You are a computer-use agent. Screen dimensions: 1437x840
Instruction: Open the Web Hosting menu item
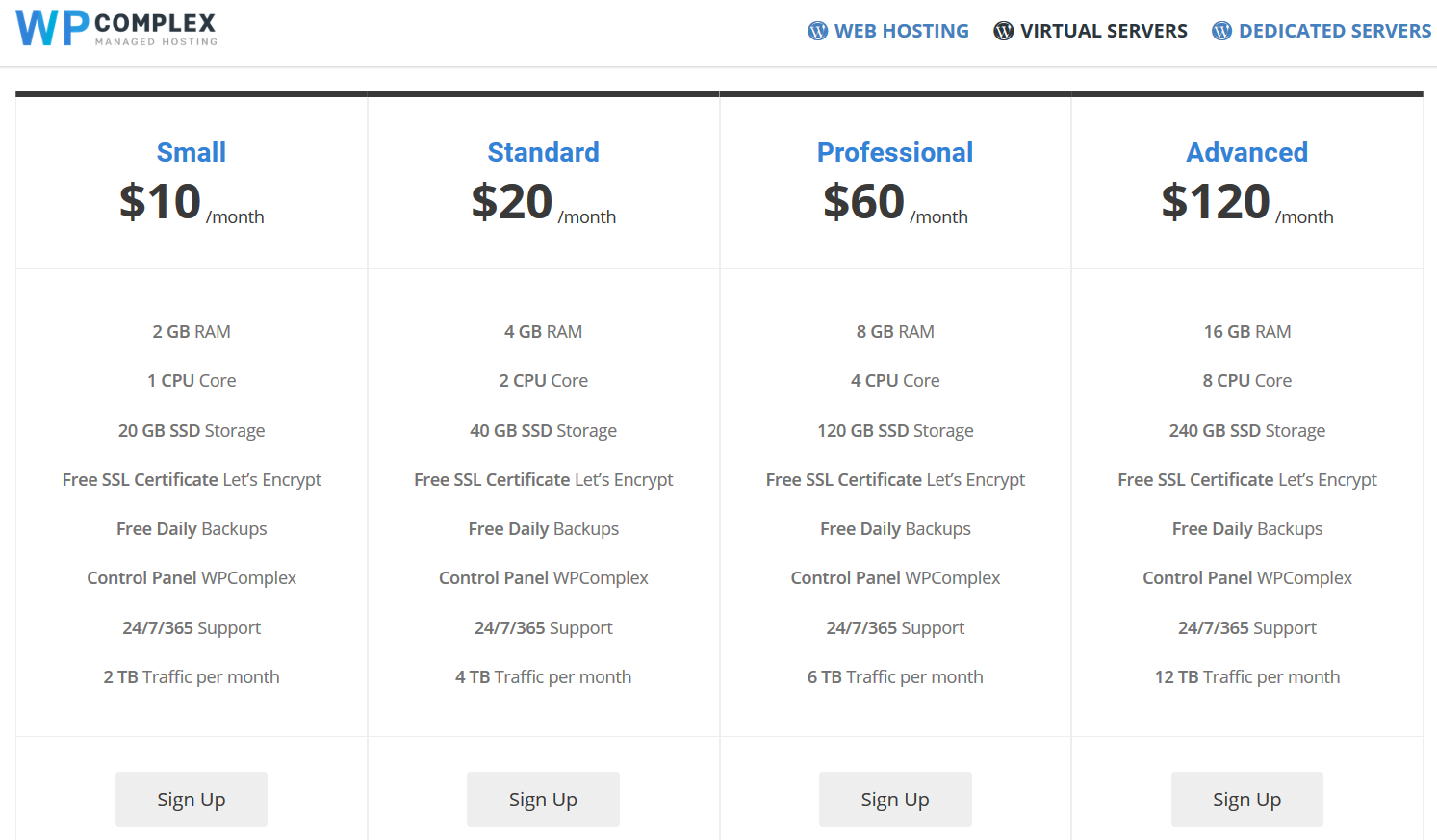[x=901, y=31]
